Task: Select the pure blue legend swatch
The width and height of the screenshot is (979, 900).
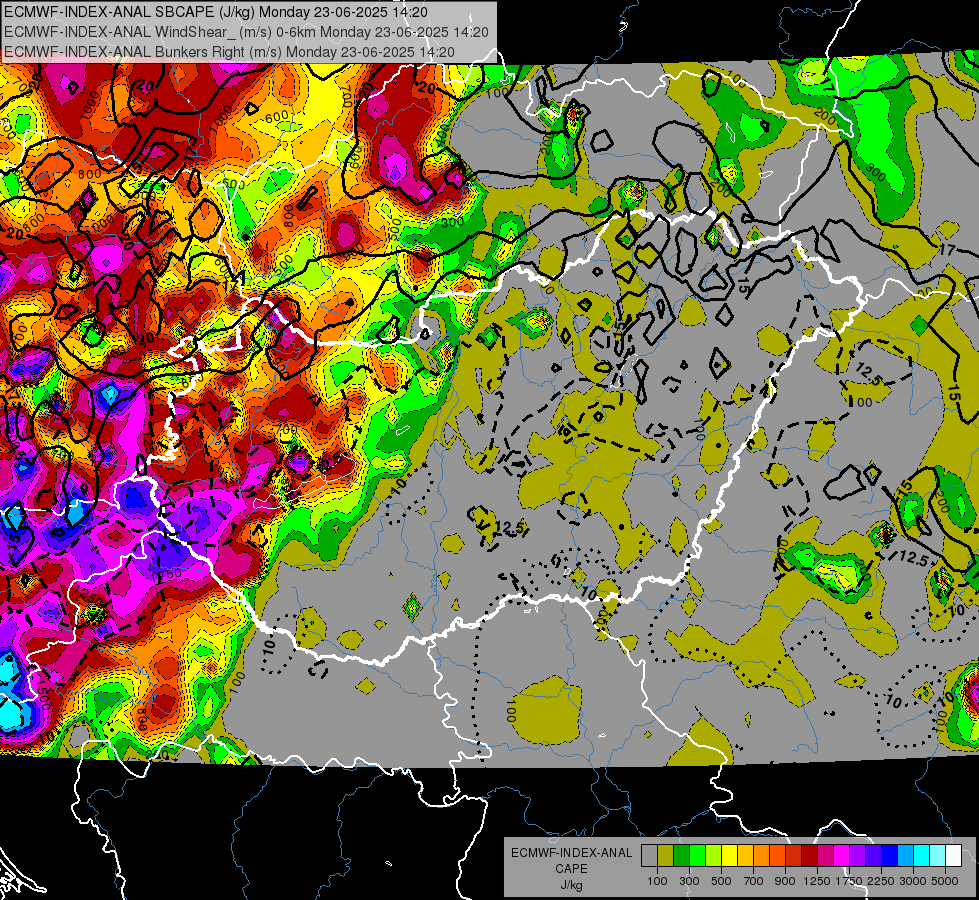Action: coord(890,856)
